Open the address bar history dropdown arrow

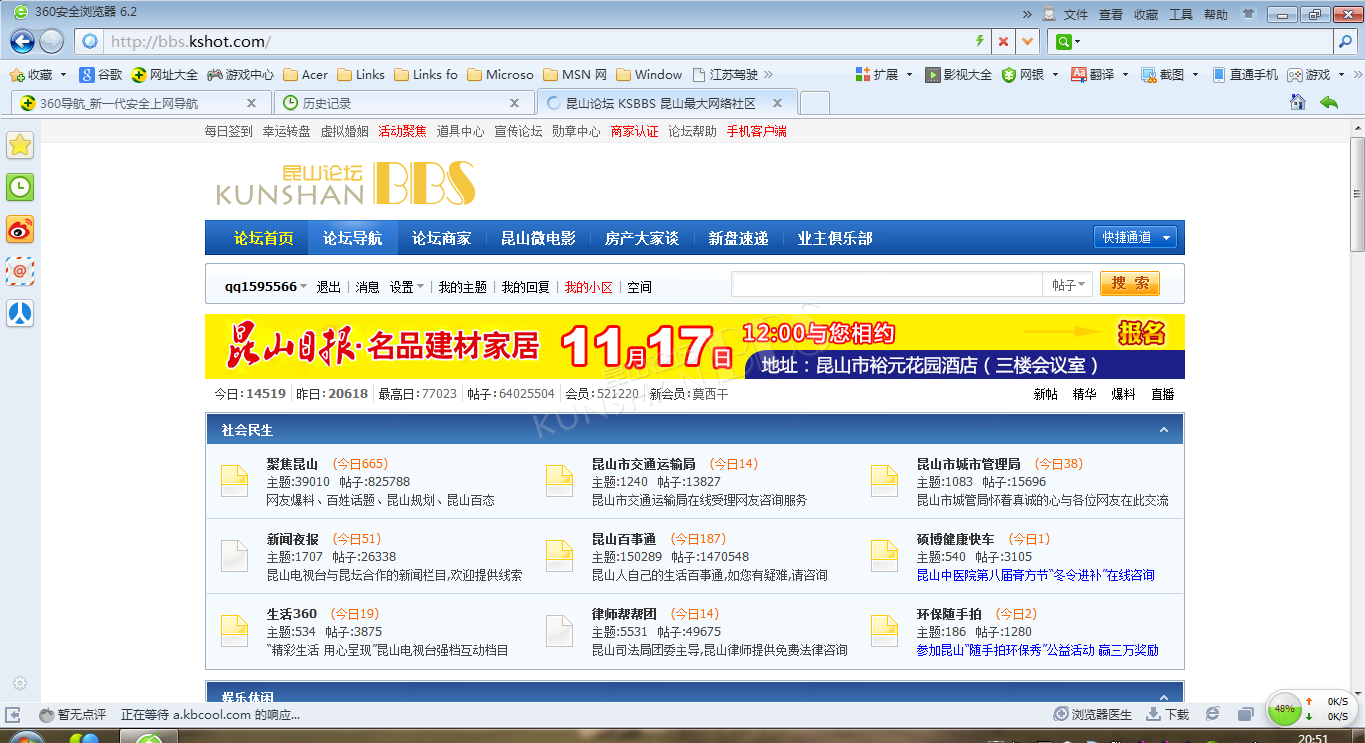pyautogui.click(x=1028, y=42)
